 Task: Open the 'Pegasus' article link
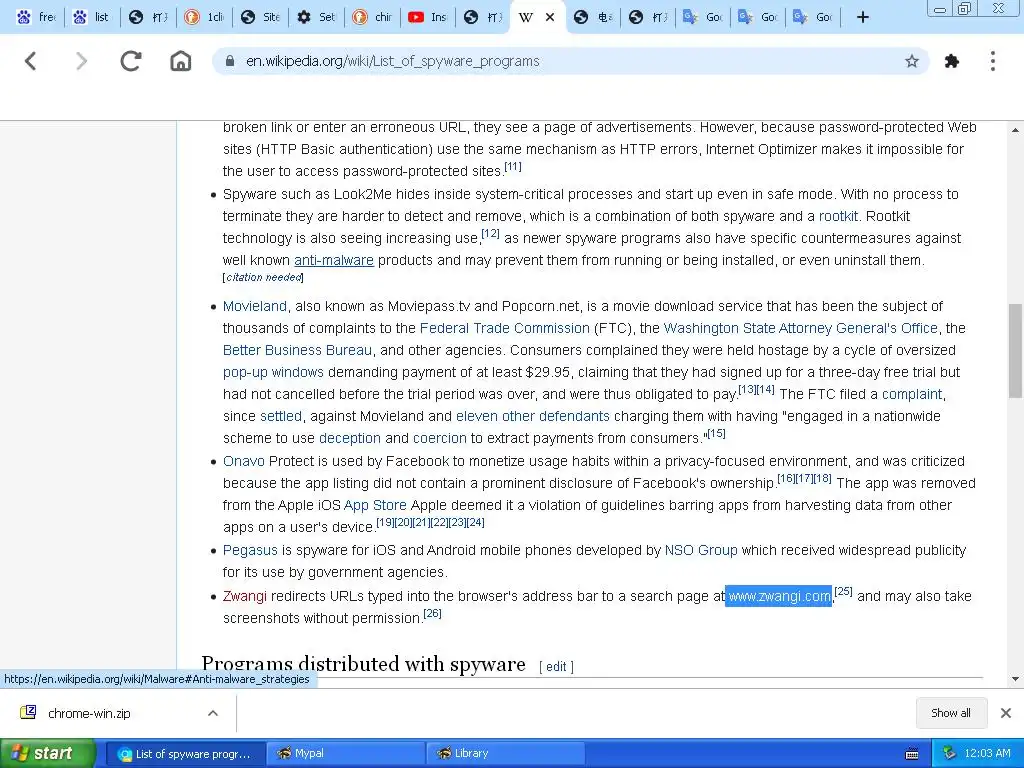tap(250, 550)
